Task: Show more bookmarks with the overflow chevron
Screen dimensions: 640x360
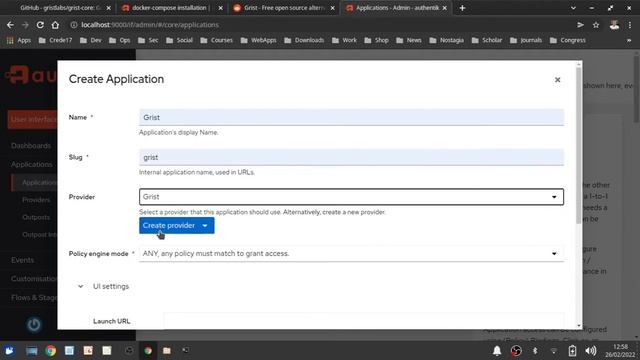Action: 629,40
